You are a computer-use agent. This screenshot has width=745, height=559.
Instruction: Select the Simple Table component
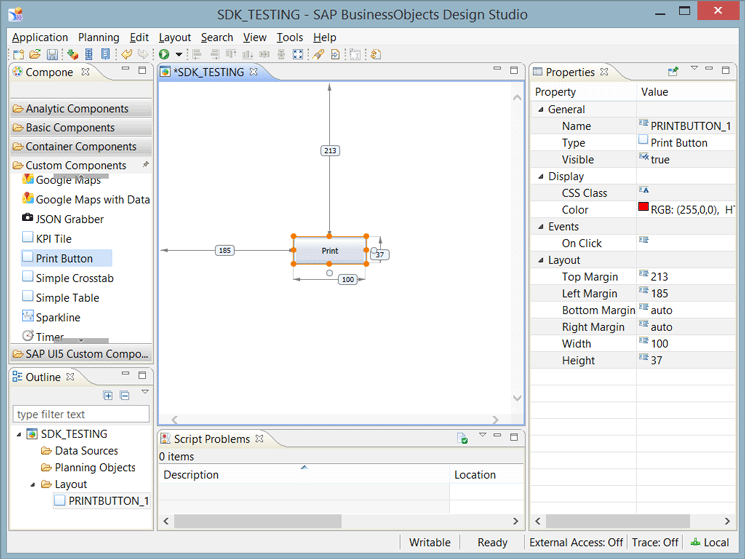point(61,298)
